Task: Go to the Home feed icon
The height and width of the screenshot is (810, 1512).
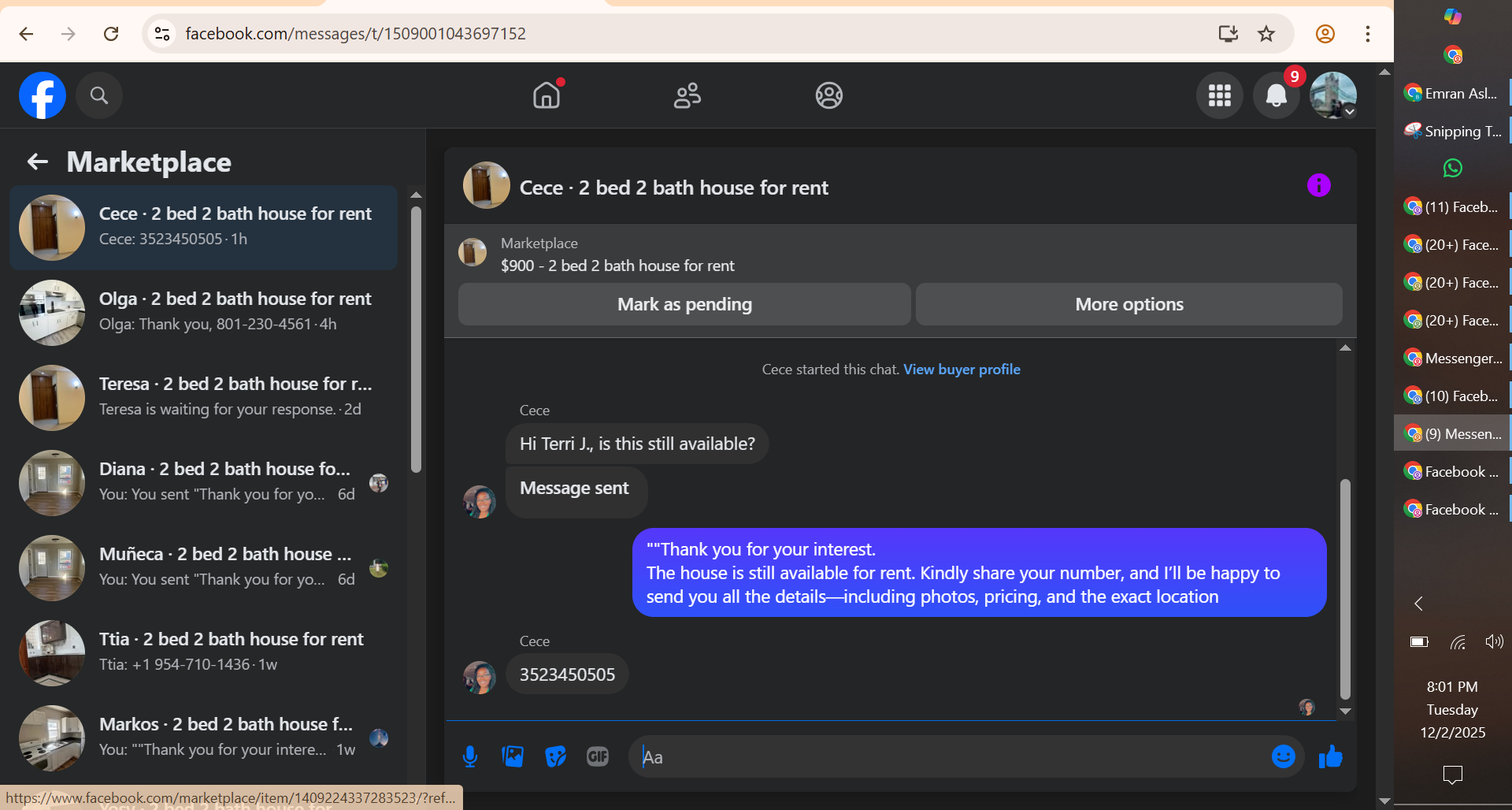Action: pyautogui.click(x=547, y=95)
